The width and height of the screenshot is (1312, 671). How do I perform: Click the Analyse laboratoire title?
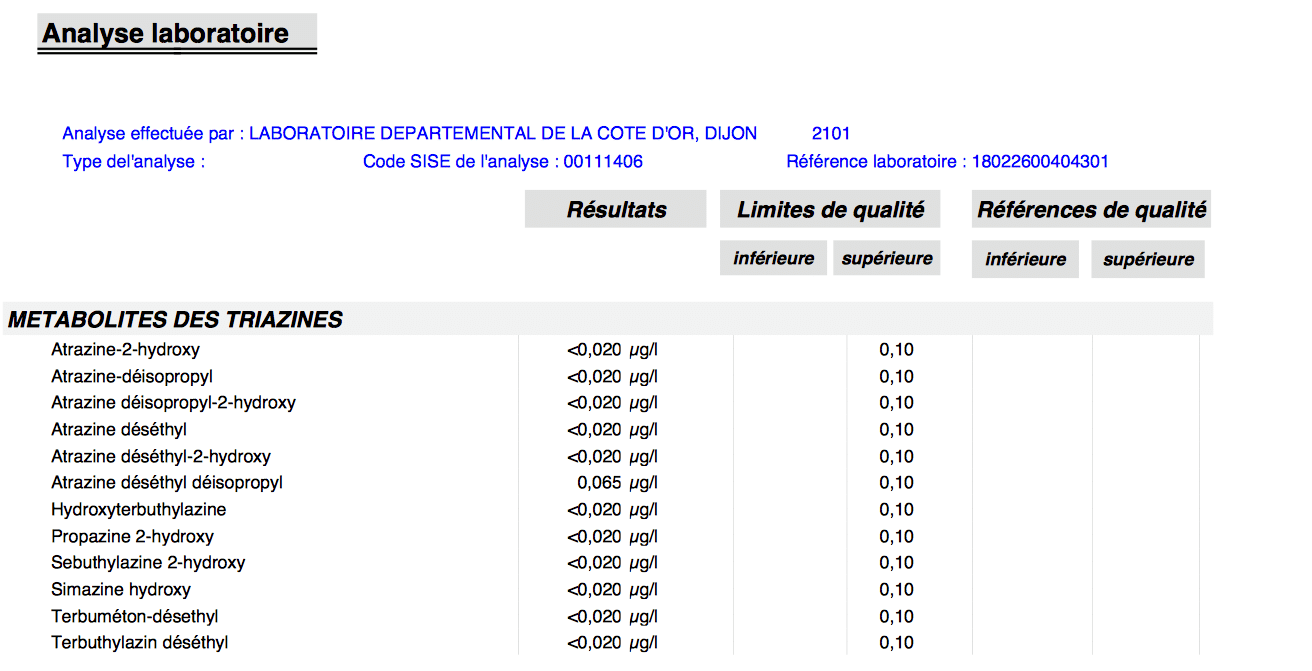[x=166, y=34]
